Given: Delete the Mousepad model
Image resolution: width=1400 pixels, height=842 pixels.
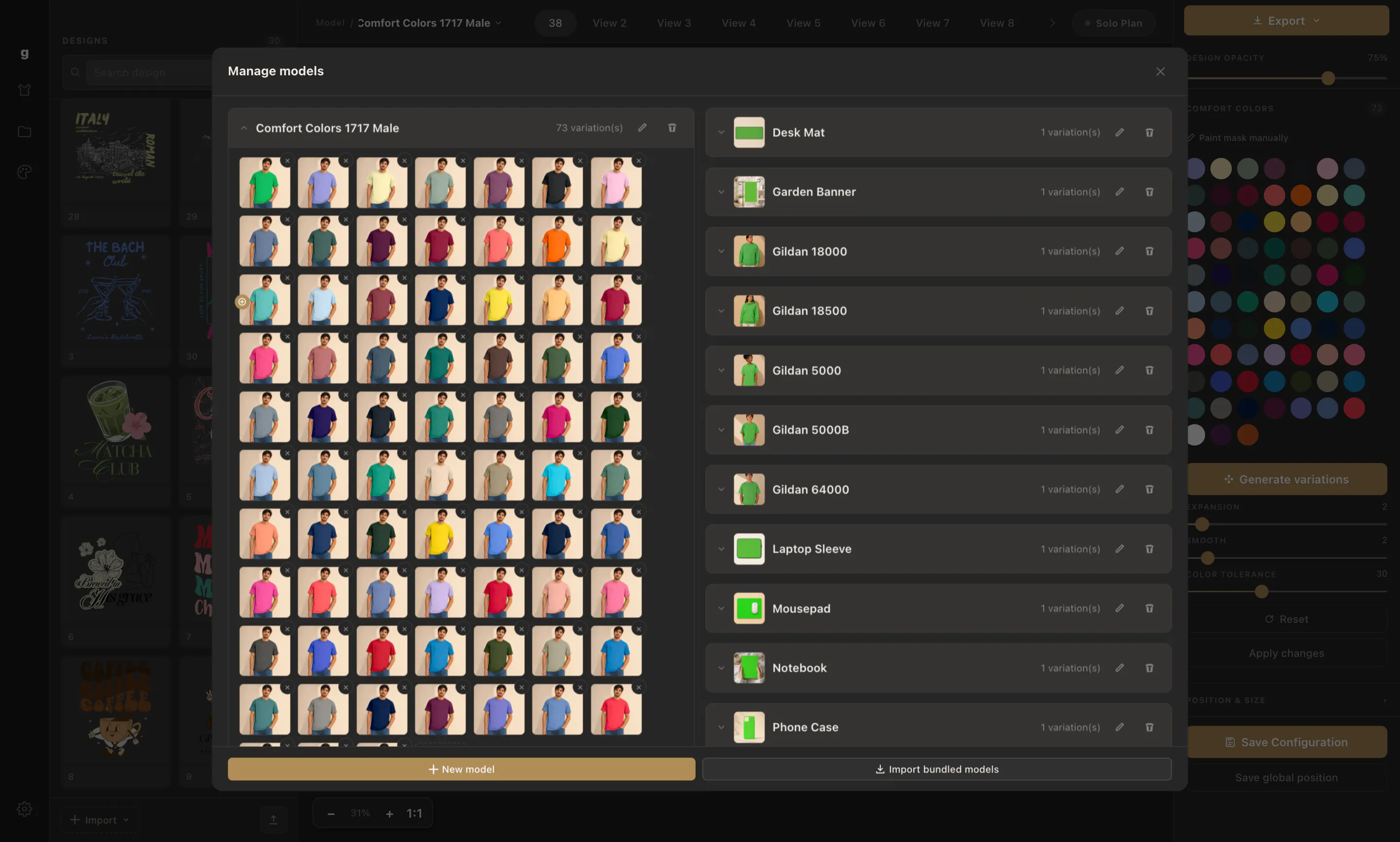Looking at the screenshot, I should click(1149, 608).
